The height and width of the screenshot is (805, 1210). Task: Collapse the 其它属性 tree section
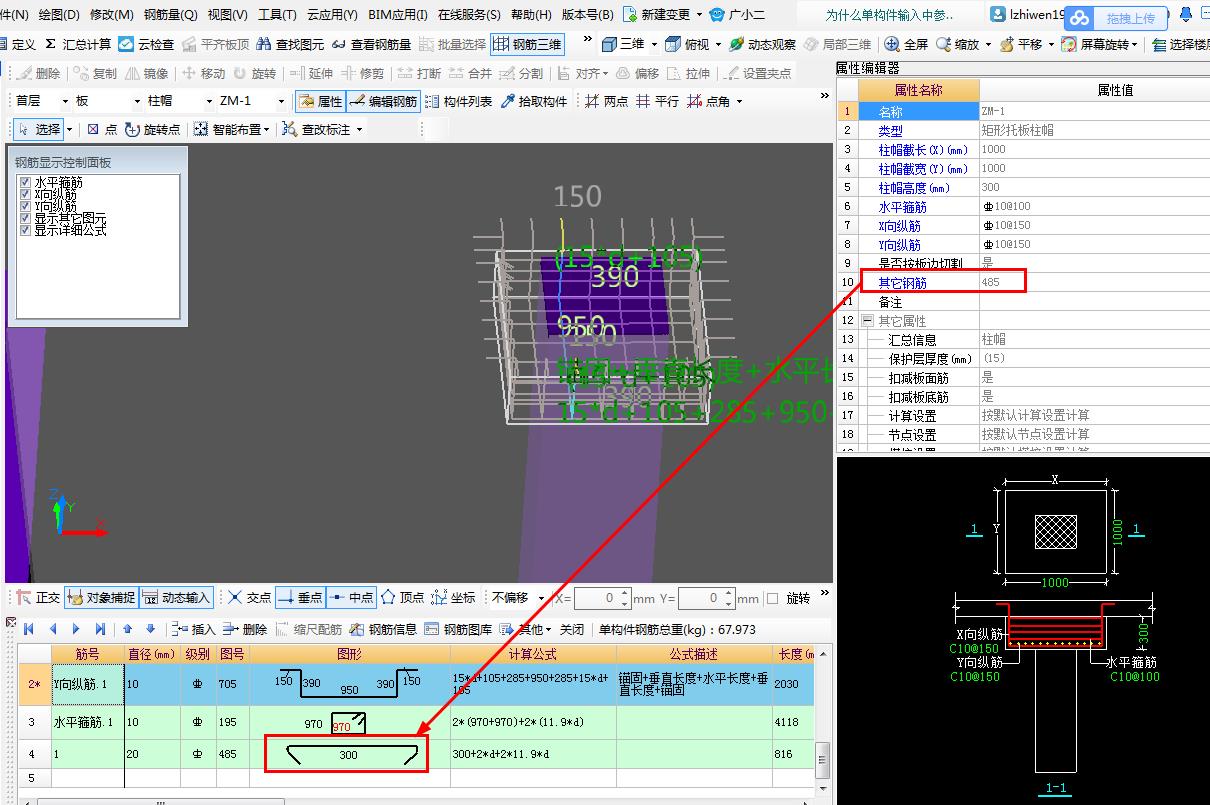866,321
